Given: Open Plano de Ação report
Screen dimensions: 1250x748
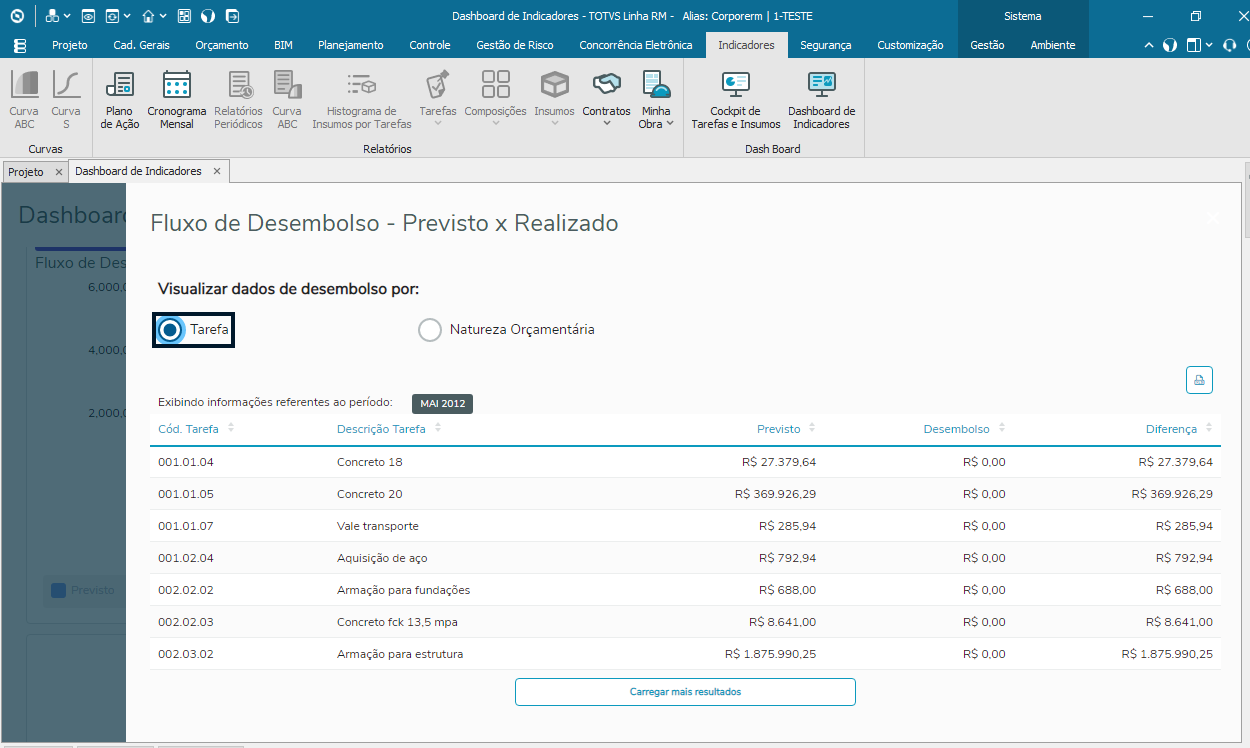Looking at the screenshot, I should click(120, 100).
